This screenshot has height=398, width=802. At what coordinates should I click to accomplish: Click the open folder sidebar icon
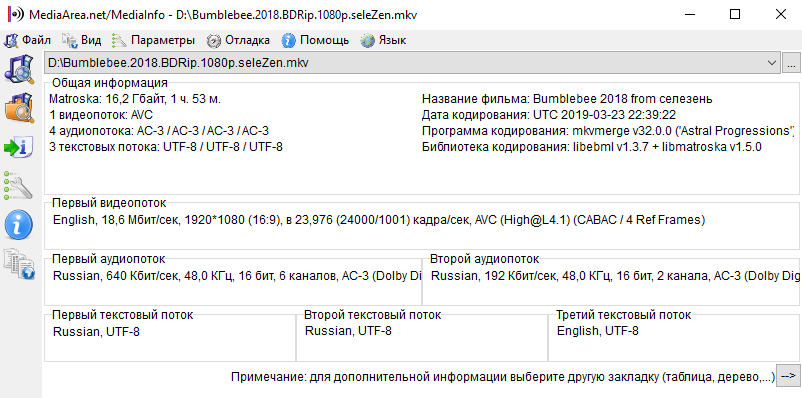19,108
